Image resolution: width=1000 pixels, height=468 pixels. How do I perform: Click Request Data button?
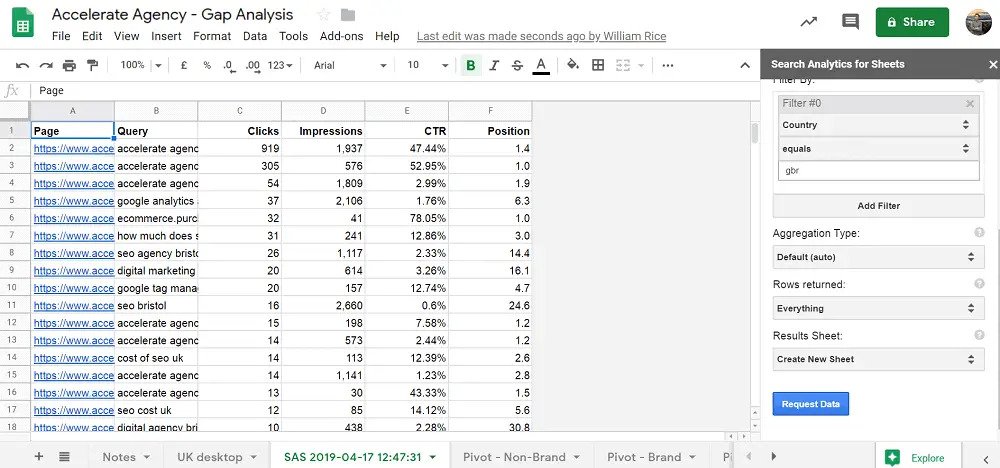coord(811,404)
